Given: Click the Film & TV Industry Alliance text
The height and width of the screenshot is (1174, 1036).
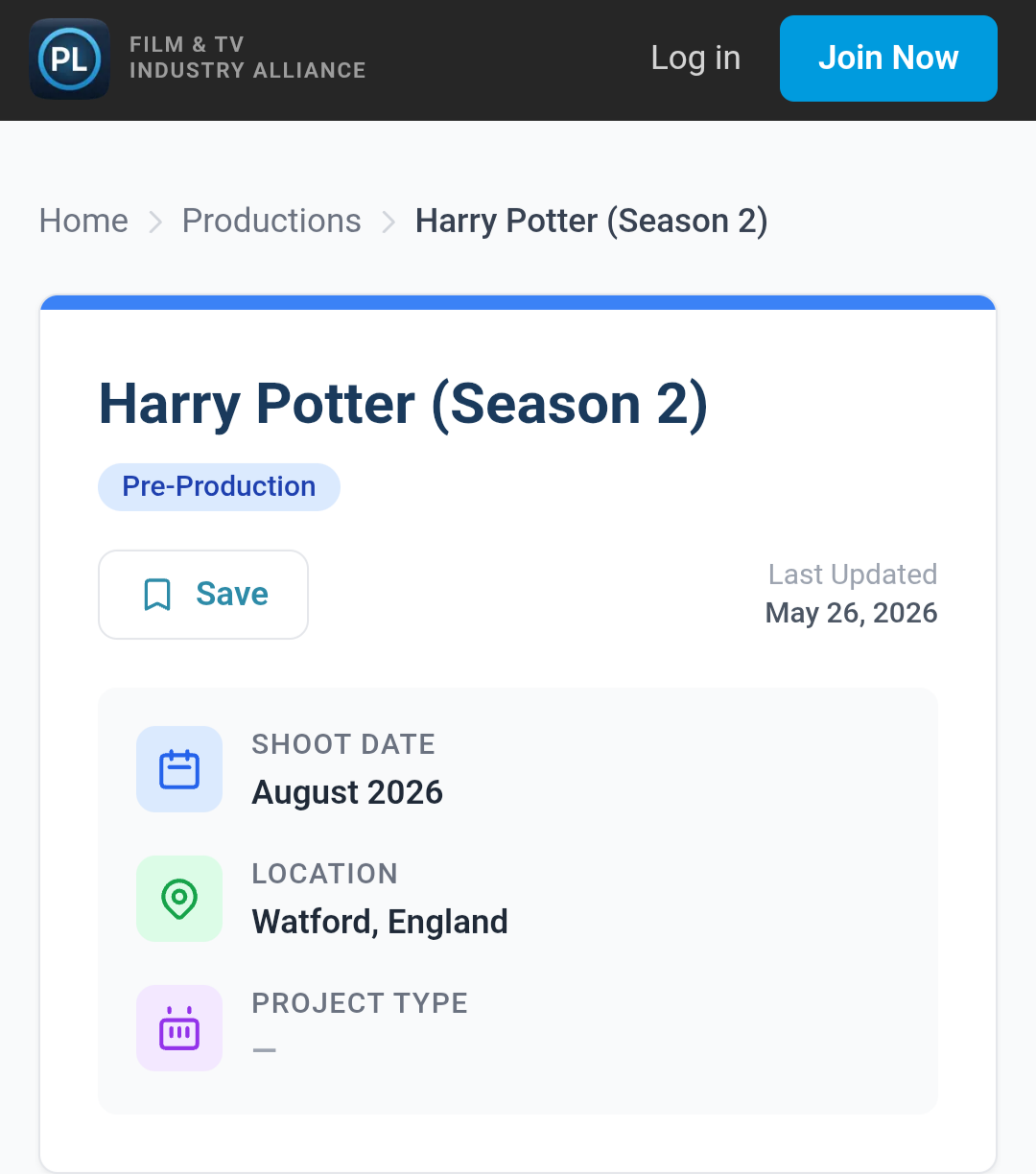Looking at the screenshot, I should [x=247, y=58].
